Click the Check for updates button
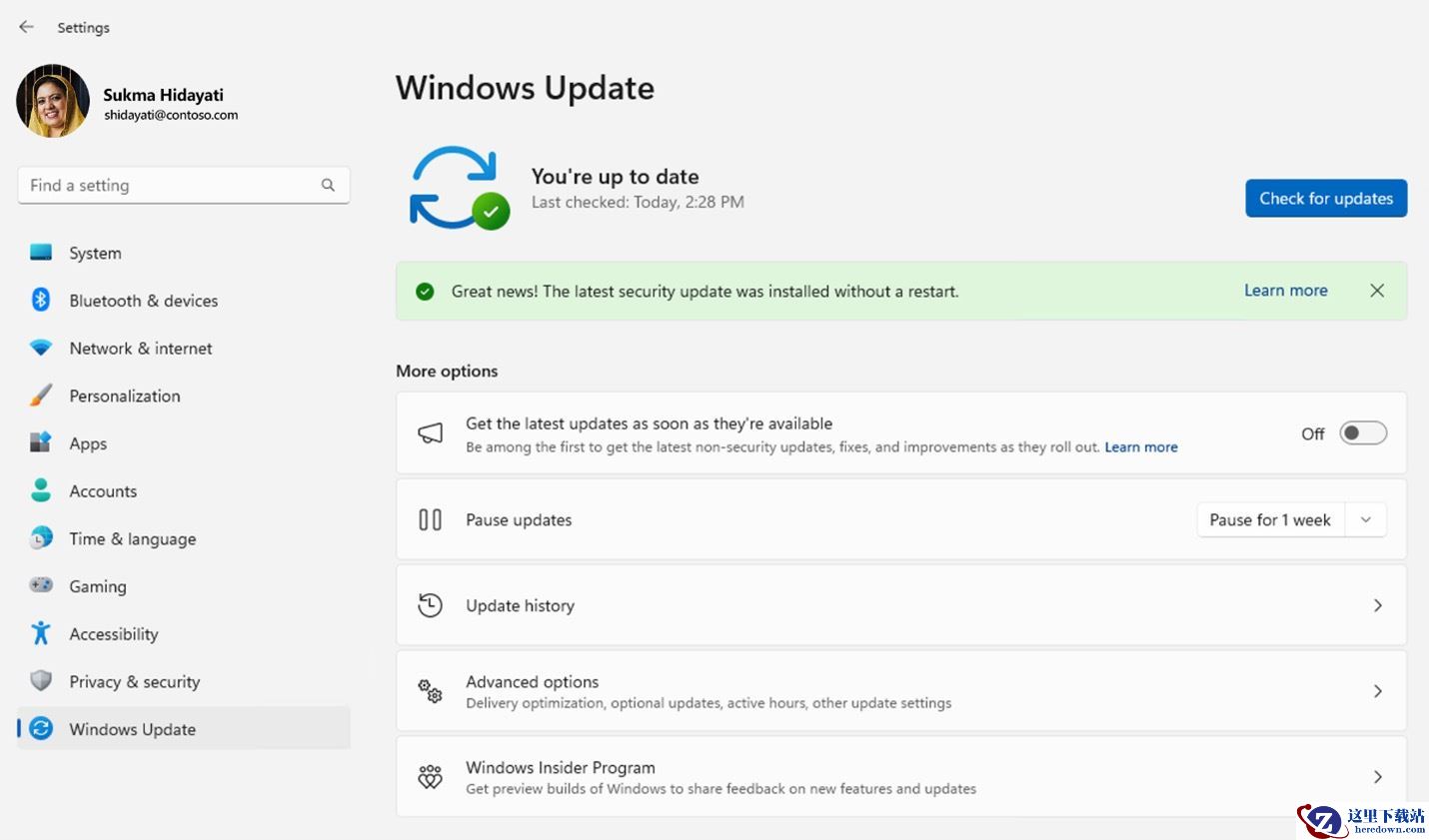 pyautogui.click(x=1326, y=198)
